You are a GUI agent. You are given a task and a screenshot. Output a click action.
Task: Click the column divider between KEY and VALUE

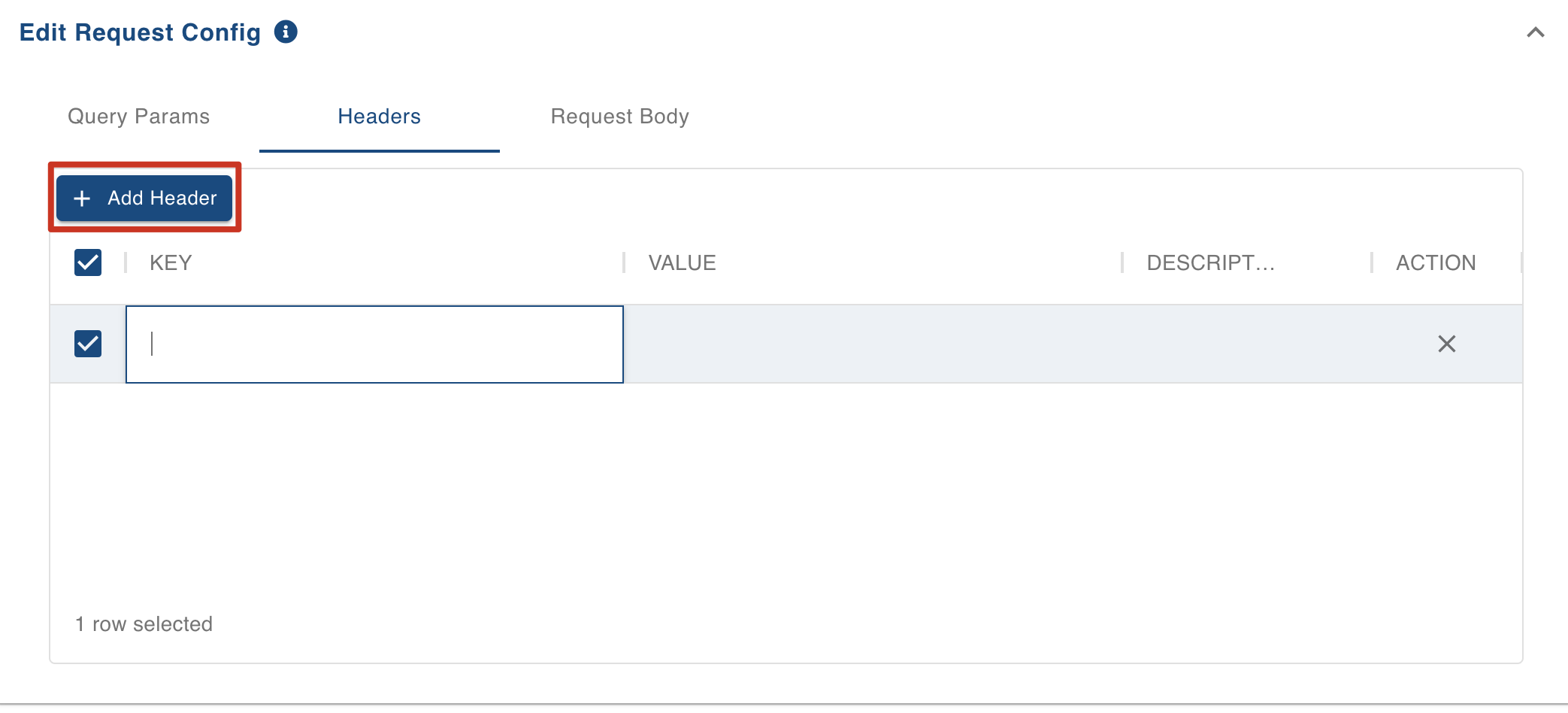coord(624,262)
